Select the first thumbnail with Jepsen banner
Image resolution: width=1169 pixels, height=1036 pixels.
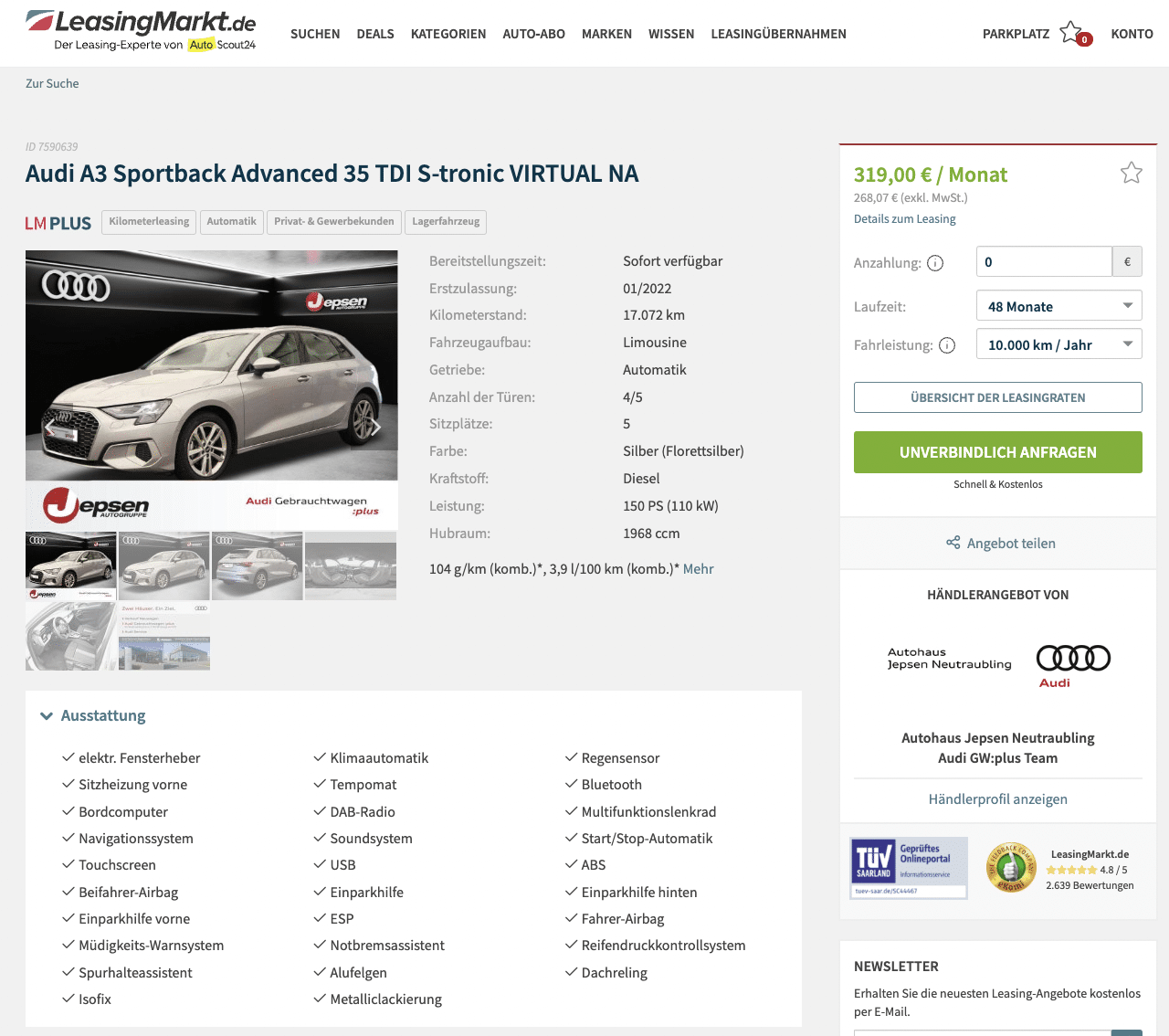click(71, 566)
